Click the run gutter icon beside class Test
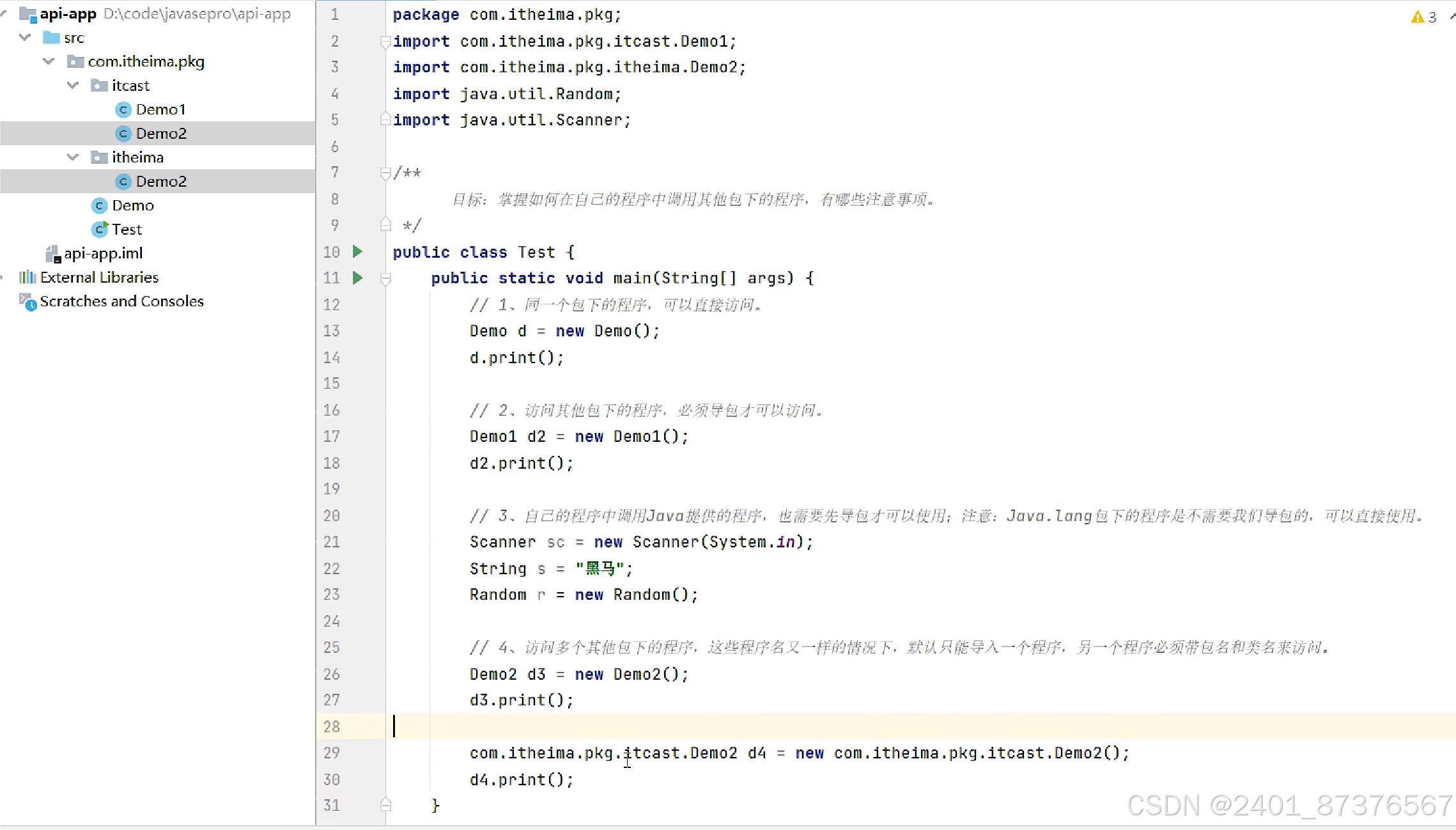The width and height of the screenshot is (1456, 830). tap(358, 252)
